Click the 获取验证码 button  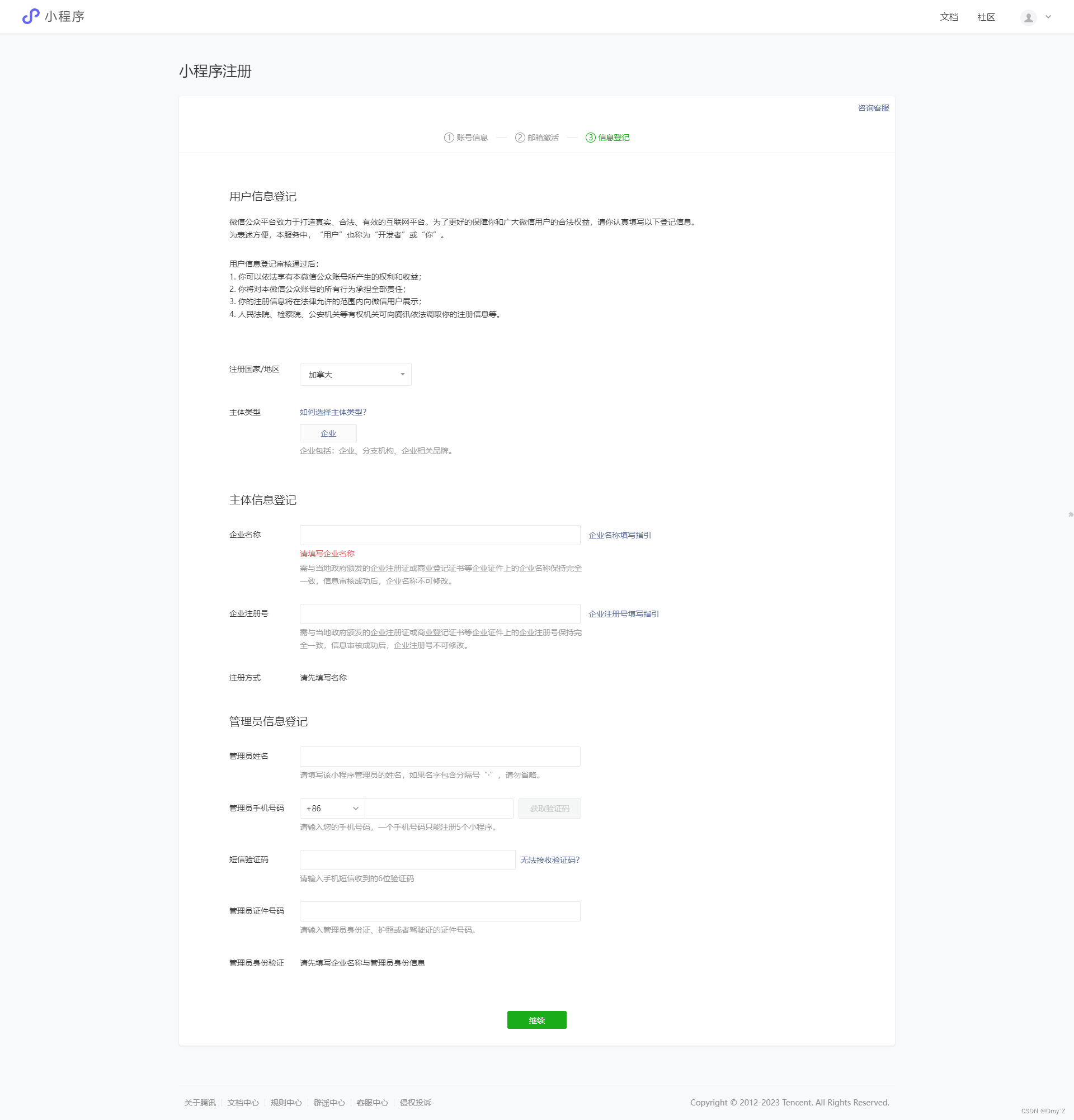(x=549, y=809)
